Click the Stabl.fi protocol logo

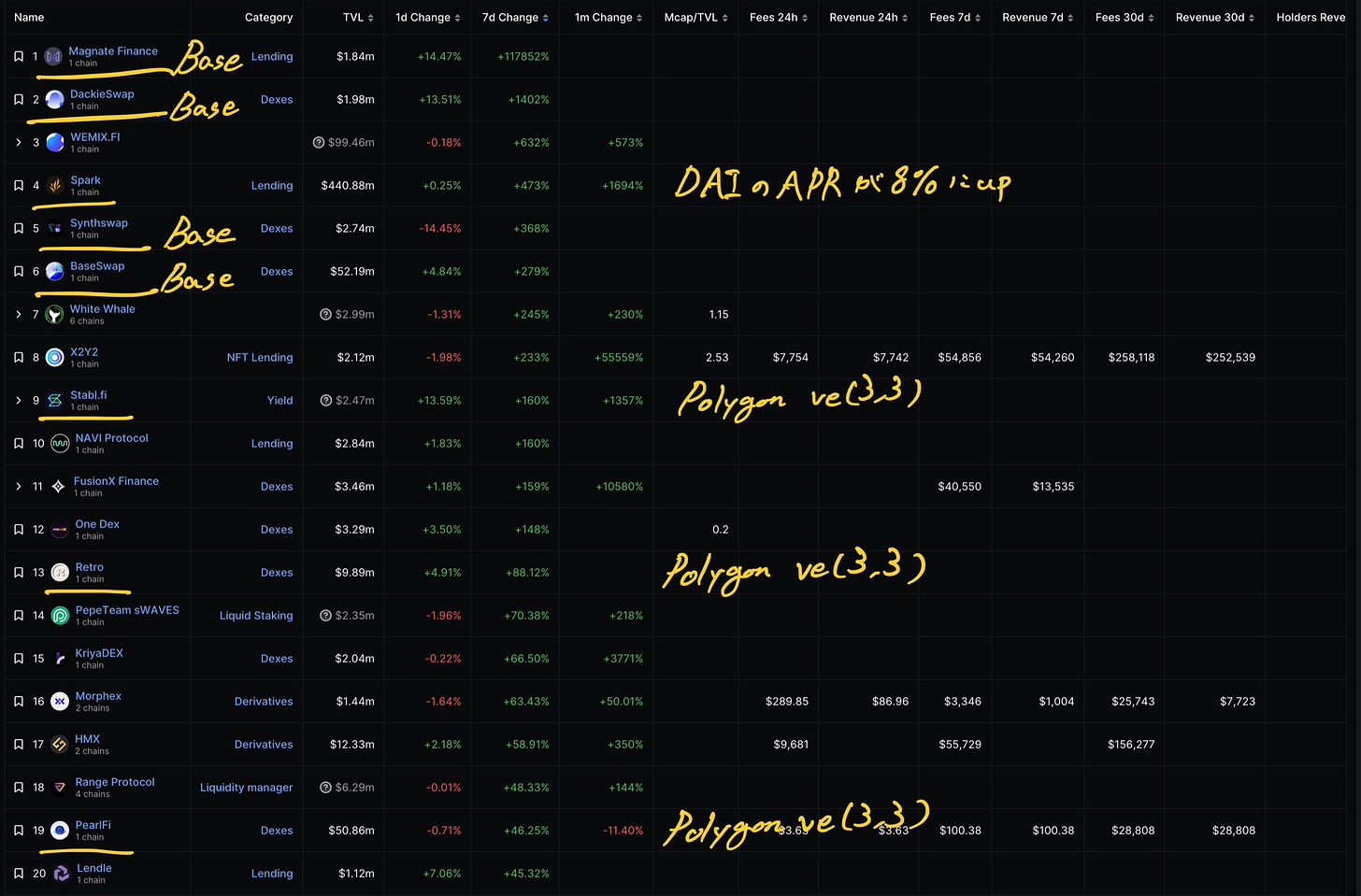55,401
